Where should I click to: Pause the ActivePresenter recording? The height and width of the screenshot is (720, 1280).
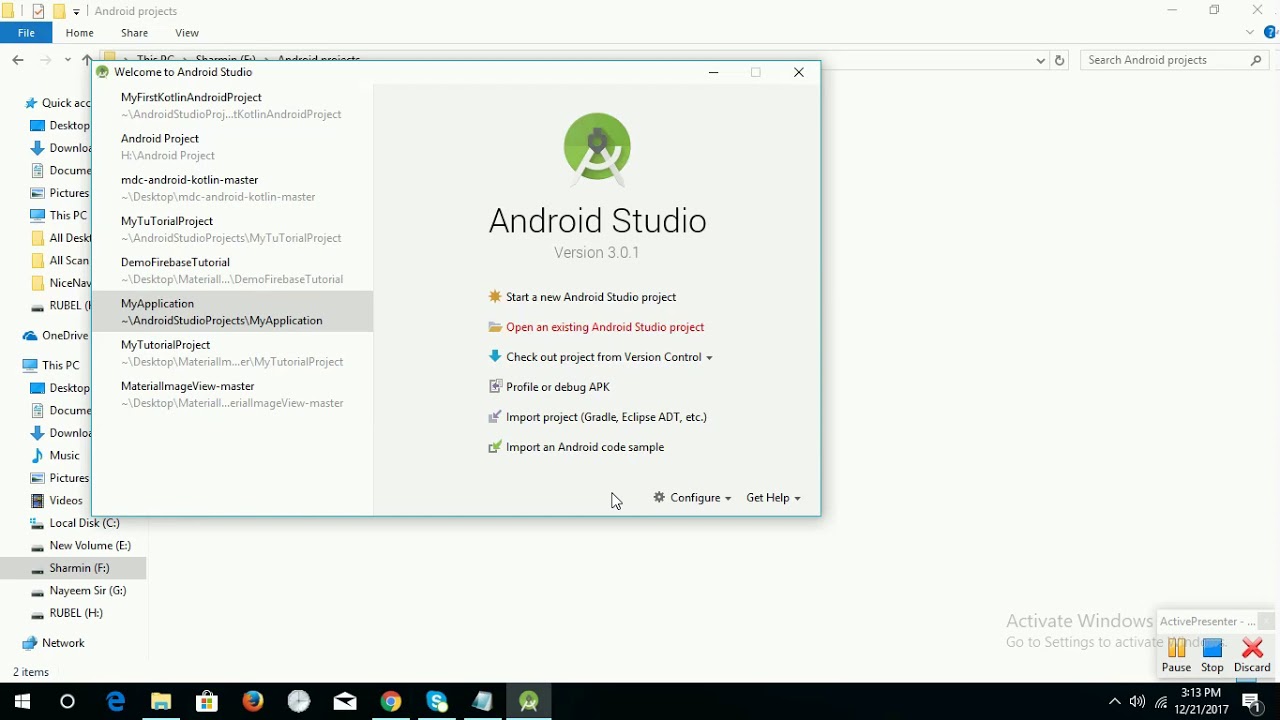(1177, 656)
